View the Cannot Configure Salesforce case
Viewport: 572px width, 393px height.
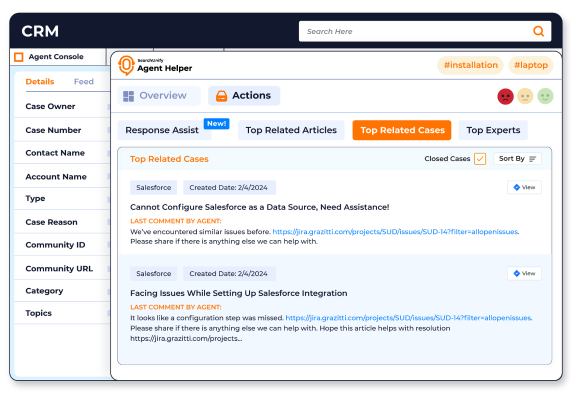click(524, 188)
